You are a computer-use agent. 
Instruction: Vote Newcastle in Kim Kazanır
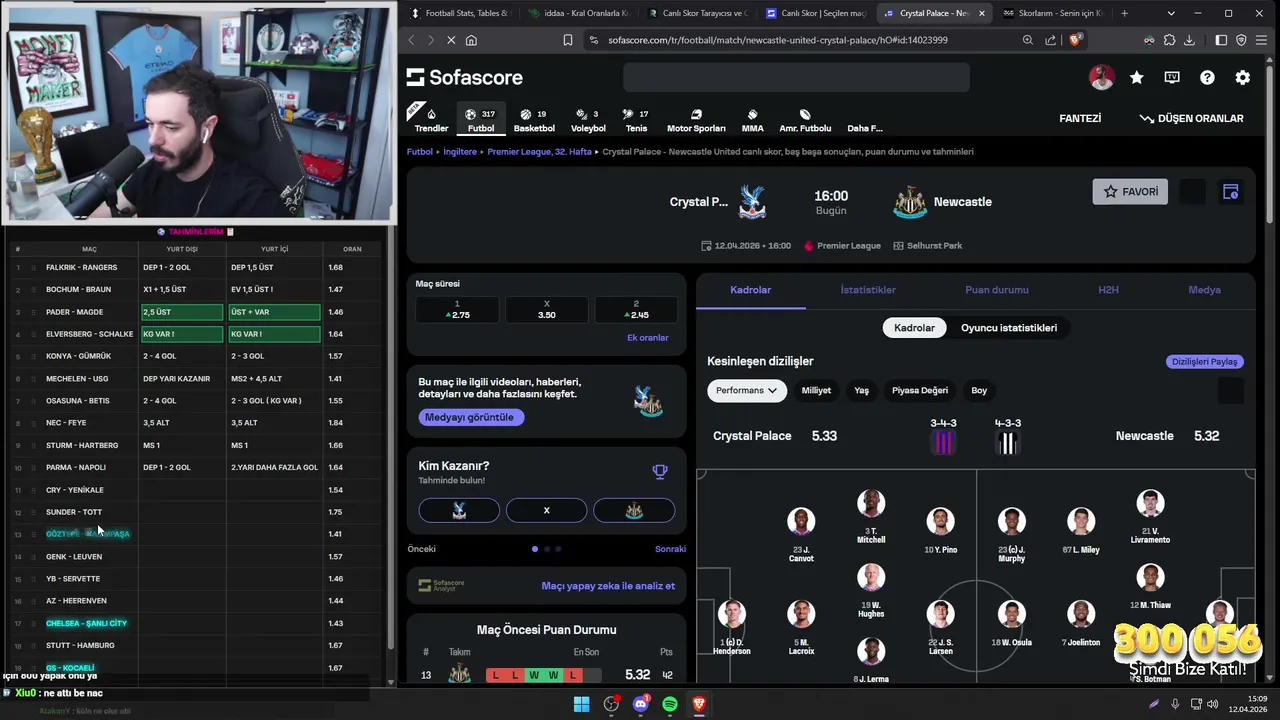(x=634, y=510)
